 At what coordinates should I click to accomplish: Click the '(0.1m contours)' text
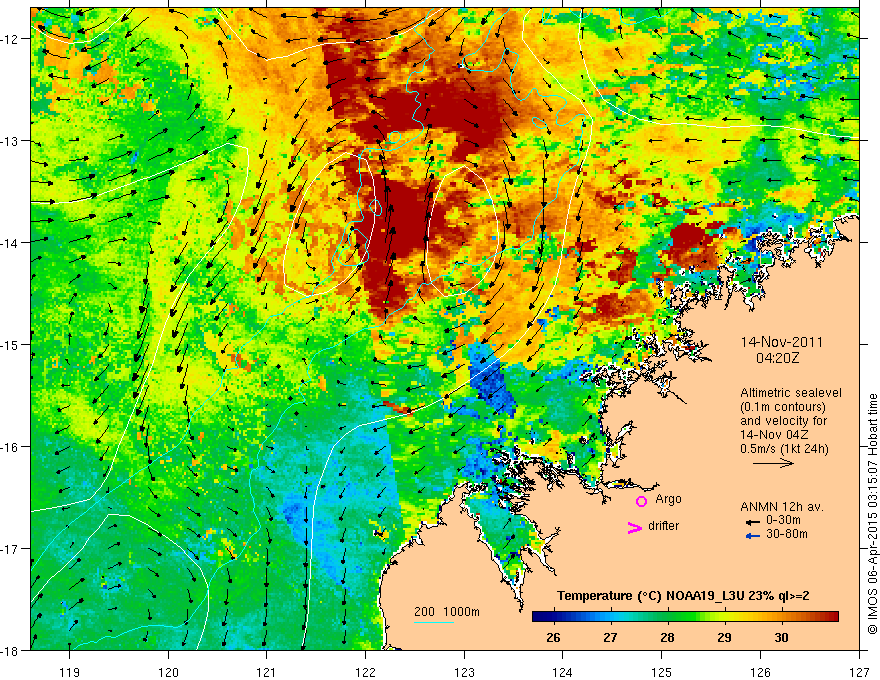[782, 407]
